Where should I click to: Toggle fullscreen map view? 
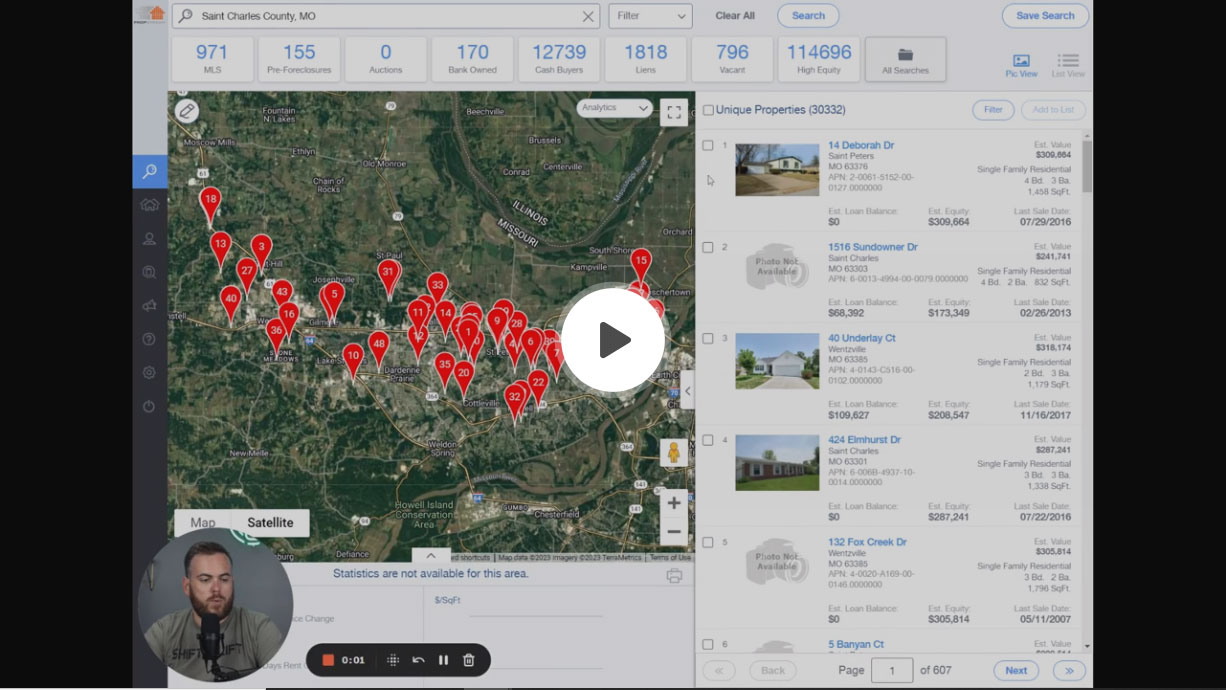click(674, 112)
